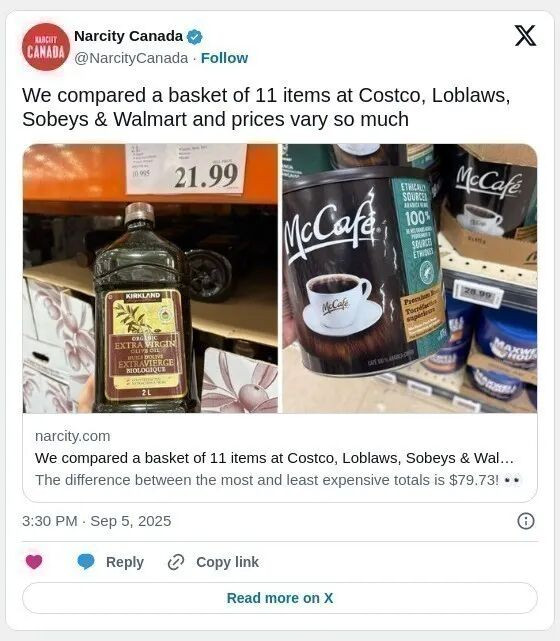Viewport: 560px width, 641px height.
Task: Open the article headline in link card
Action: coord(274,458)
